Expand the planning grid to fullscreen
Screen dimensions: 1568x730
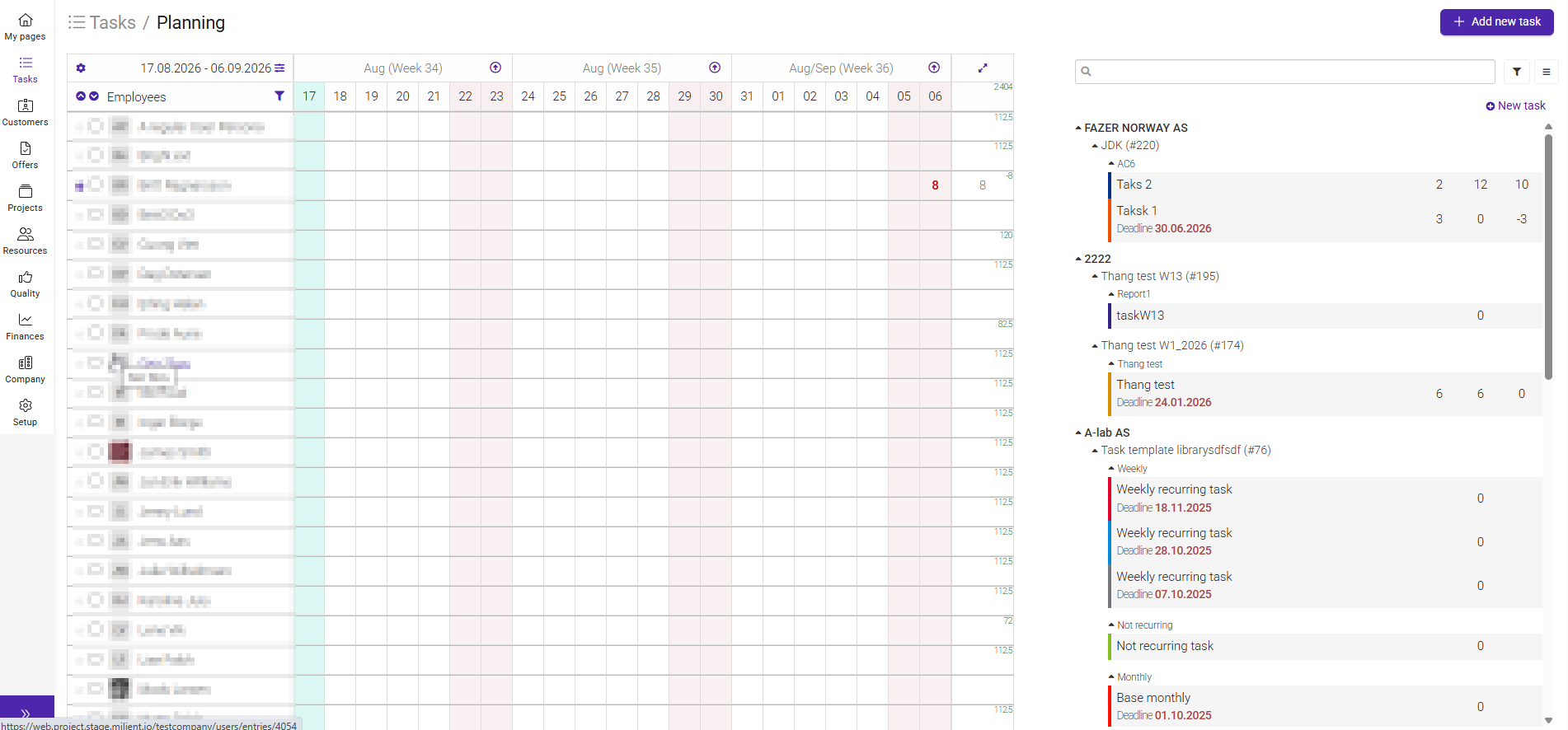click(x=983, y=68)
